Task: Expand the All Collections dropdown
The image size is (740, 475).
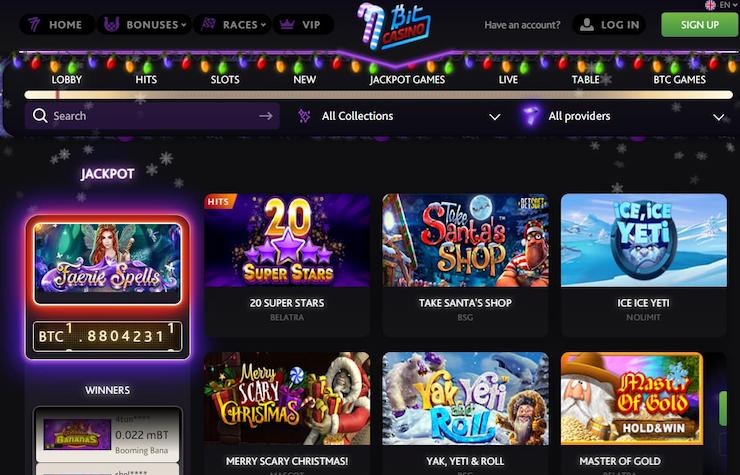Action: (x=399, y=116)
